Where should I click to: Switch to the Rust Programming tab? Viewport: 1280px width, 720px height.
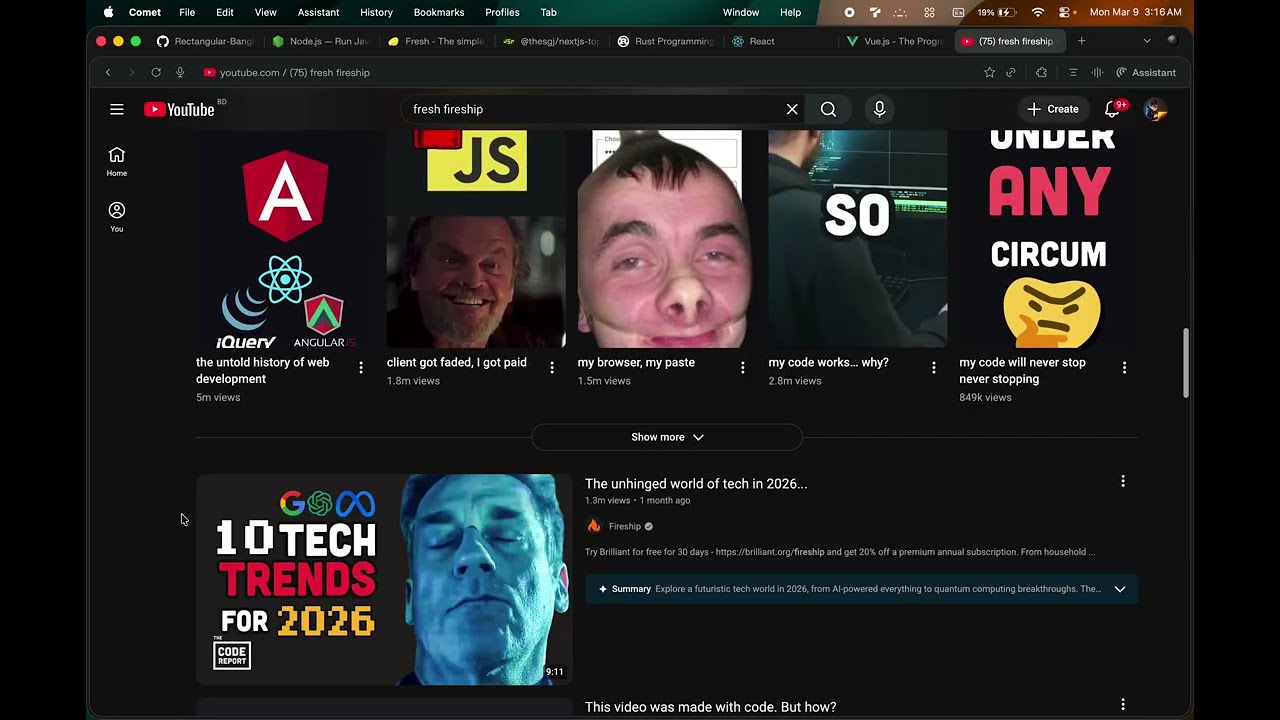click(x=665, y=41)
